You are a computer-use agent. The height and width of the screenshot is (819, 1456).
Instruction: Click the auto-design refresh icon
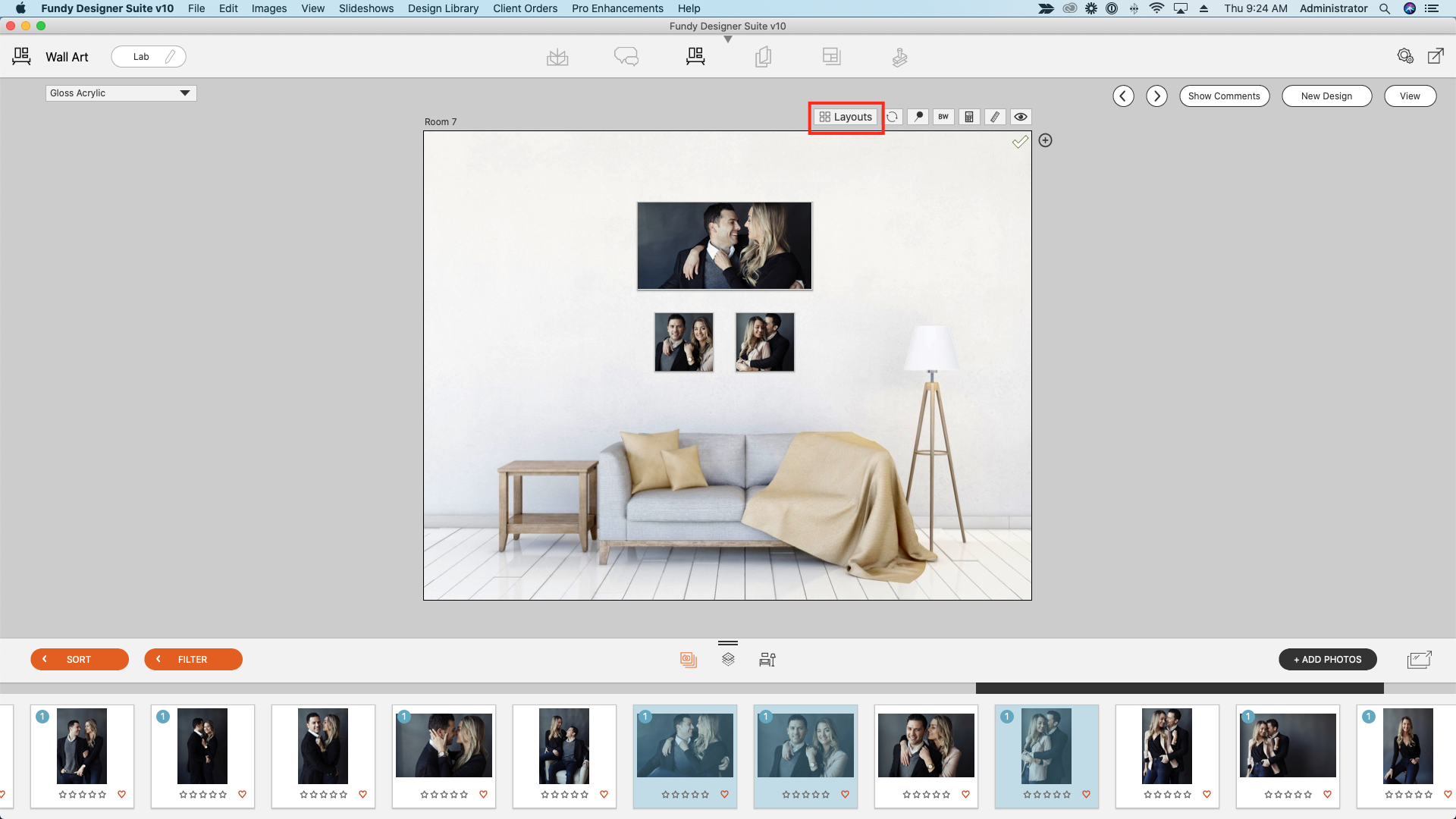coord(893,117)
